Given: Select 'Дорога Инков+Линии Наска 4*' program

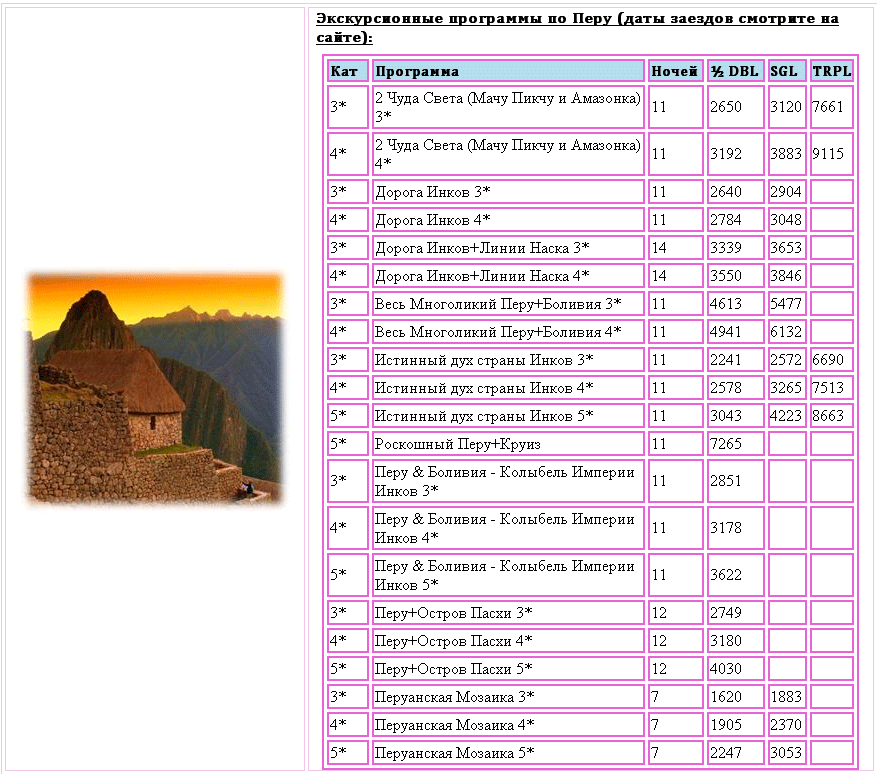Looking at the screenshot, I should pyautogui.click(x=482, y=276).
